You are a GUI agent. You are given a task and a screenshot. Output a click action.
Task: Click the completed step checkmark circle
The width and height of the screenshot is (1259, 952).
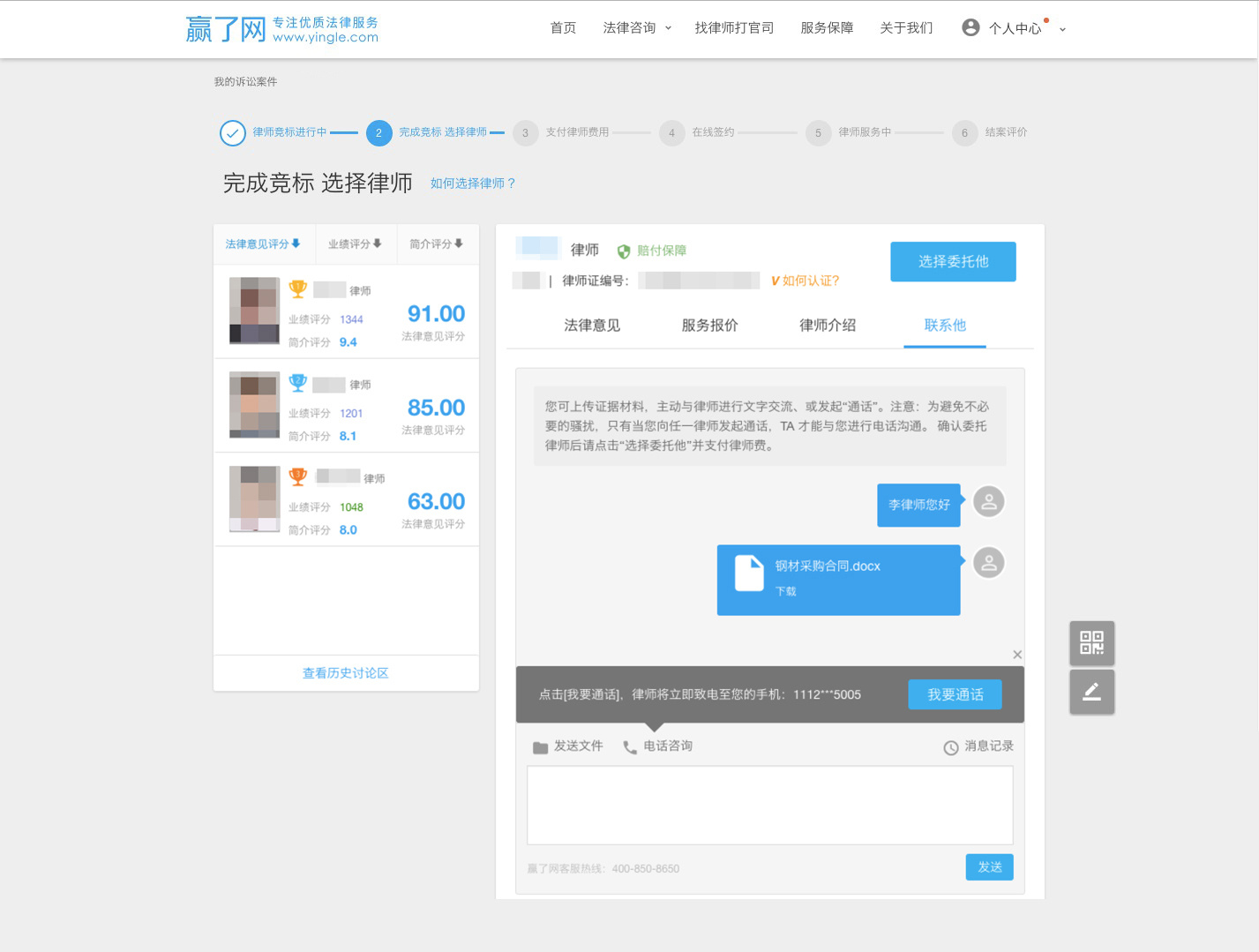[232, 133]
